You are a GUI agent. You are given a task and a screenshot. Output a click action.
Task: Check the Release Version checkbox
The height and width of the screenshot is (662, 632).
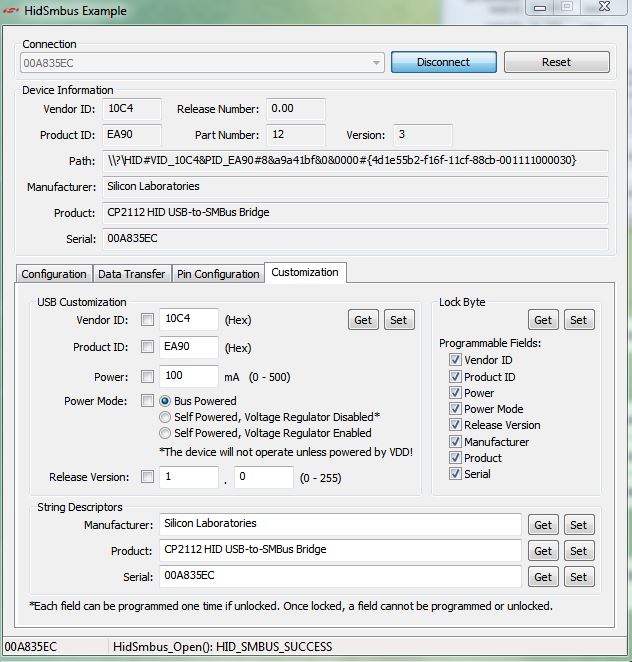point(148,477)
